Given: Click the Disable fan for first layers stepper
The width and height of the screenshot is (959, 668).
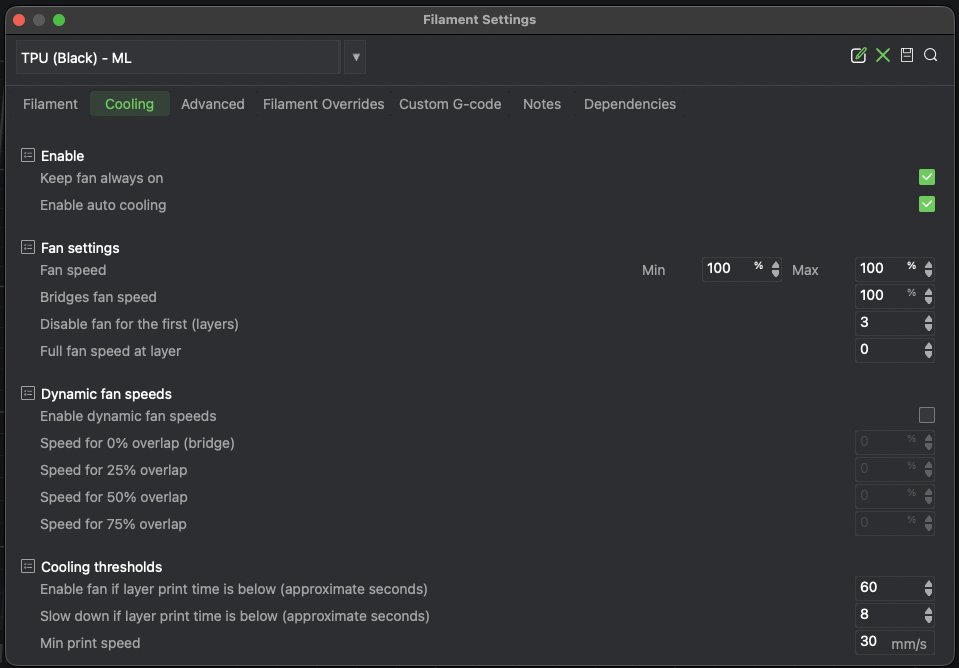Looking at the screenshot, I should [x=928, y=323].
